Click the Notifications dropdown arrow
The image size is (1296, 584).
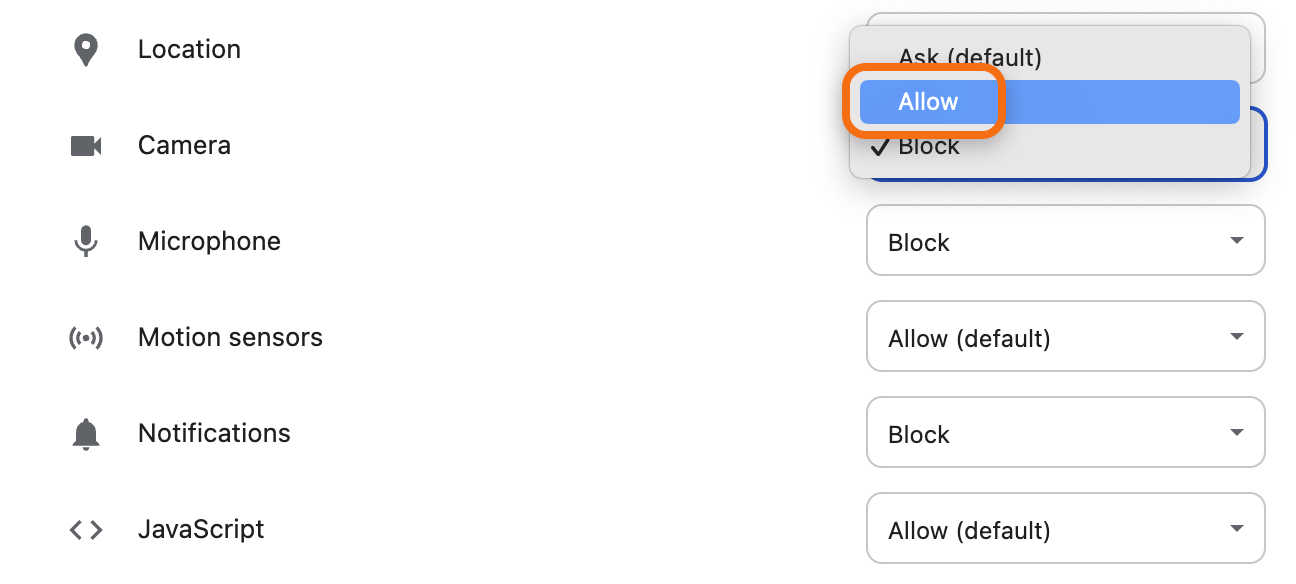(1237, 433)
